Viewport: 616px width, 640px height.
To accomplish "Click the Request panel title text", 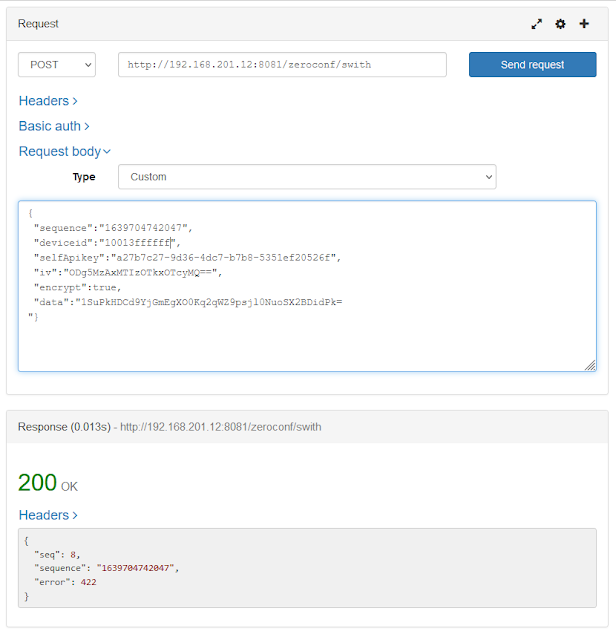I will point(38,23).
